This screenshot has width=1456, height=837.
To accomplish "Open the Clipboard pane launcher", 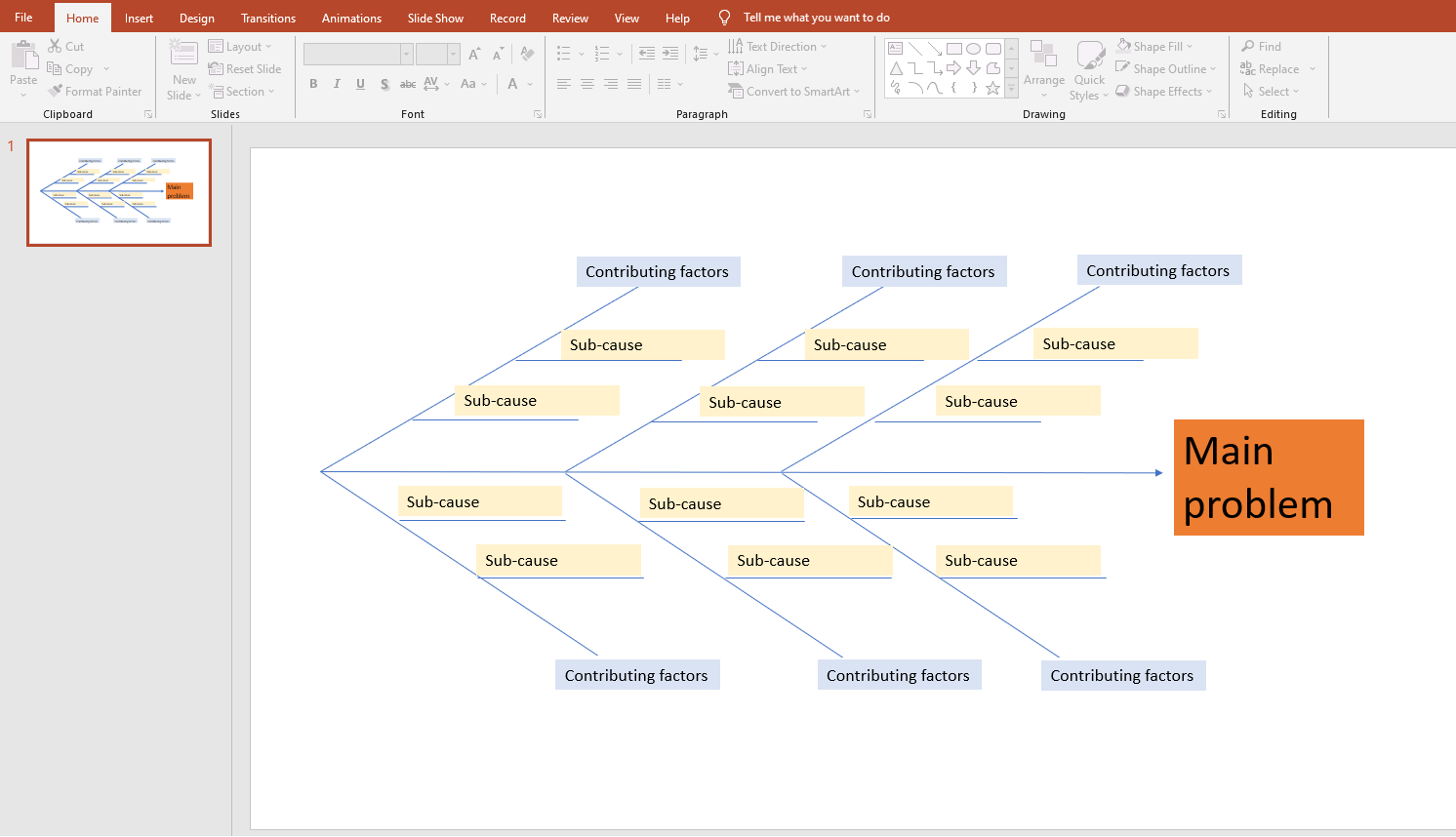I will click(x=148, y=114).
